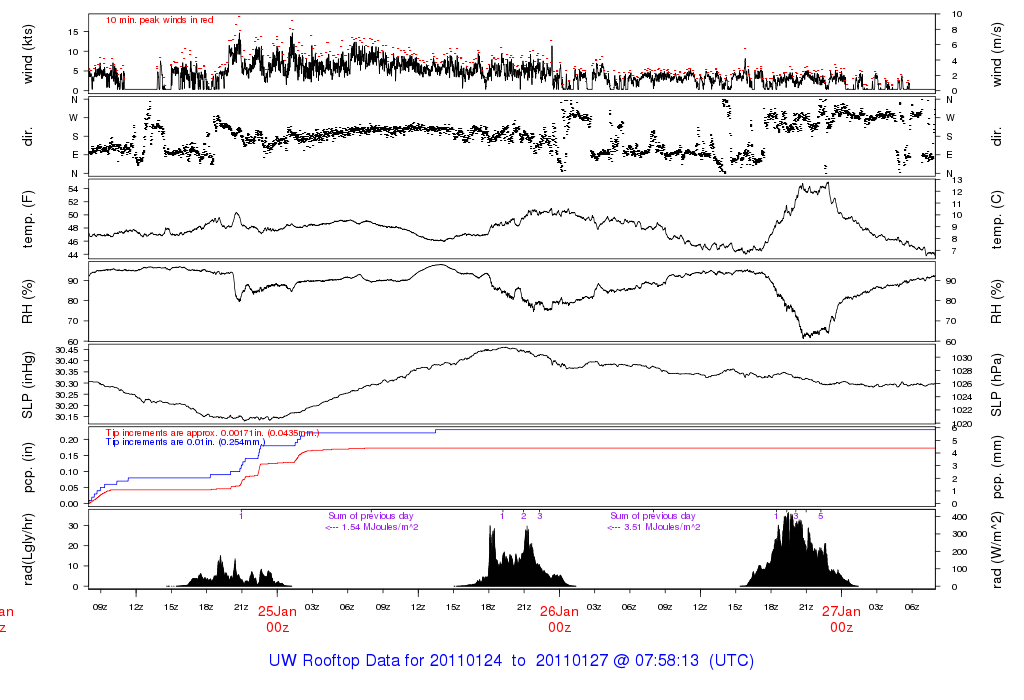
Task: Click the red tip increments 0.00171in. legend
Action: click(212, 432)
